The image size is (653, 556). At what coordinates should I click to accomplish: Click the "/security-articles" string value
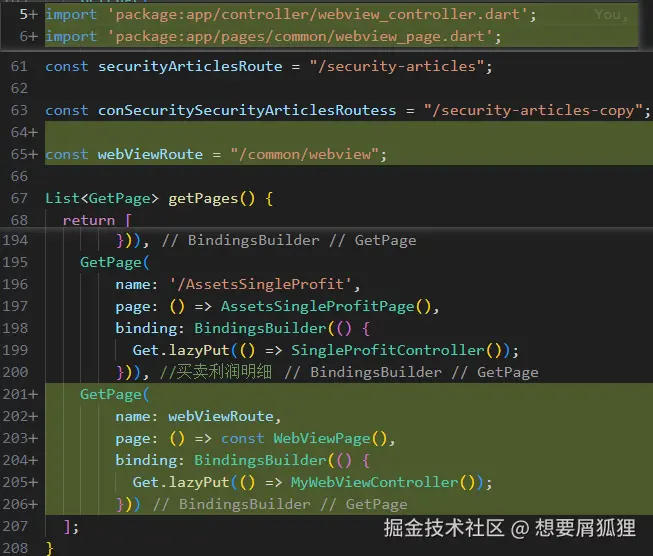(397, 66)
